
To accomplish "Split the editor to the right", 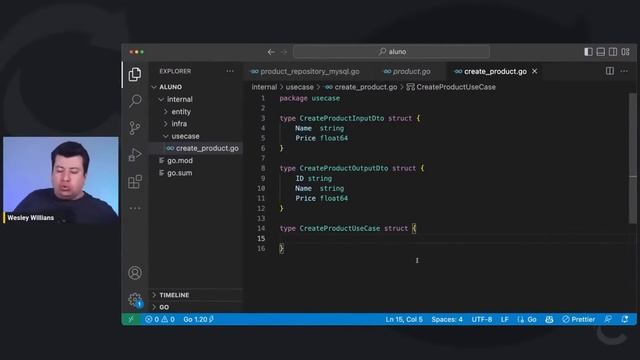I will [610, 71].
